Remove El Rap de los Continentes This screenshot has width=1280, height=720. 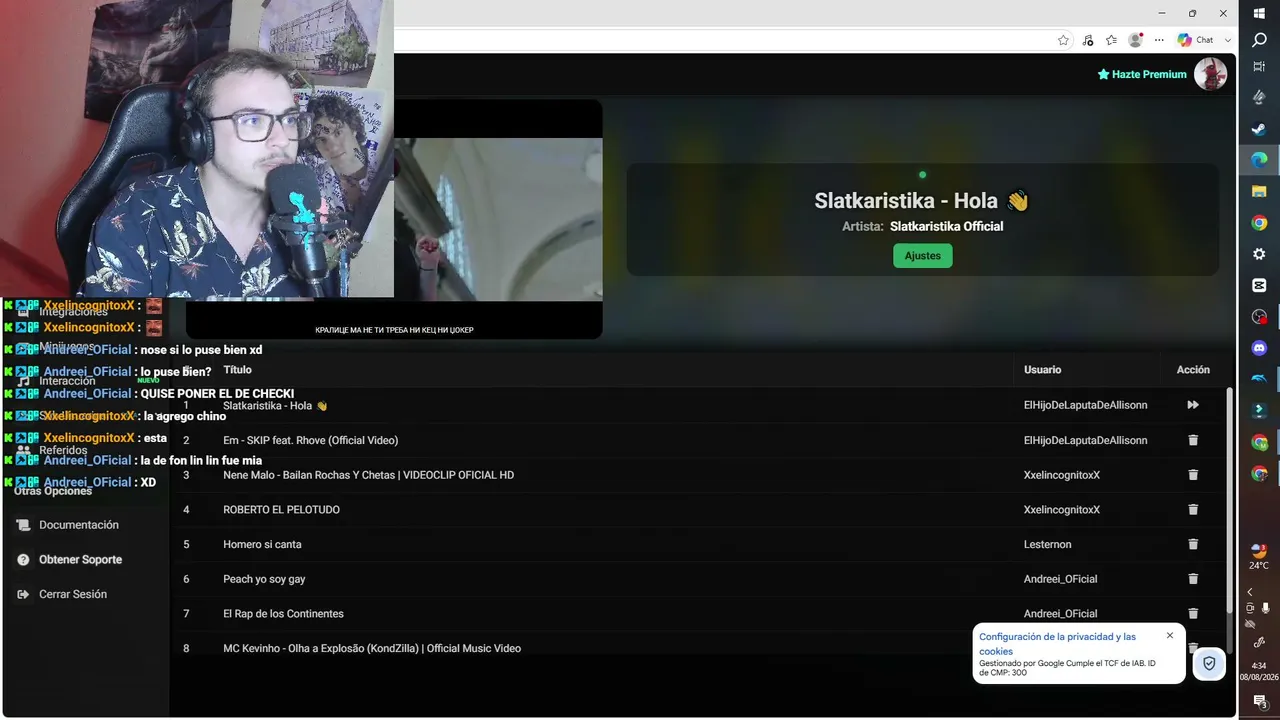tap(1193, 614)
